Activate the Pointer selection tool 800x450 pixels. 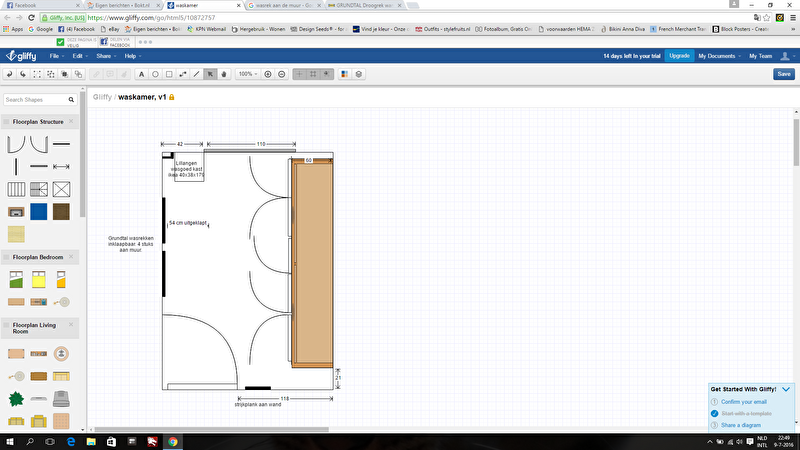[210, 74]
